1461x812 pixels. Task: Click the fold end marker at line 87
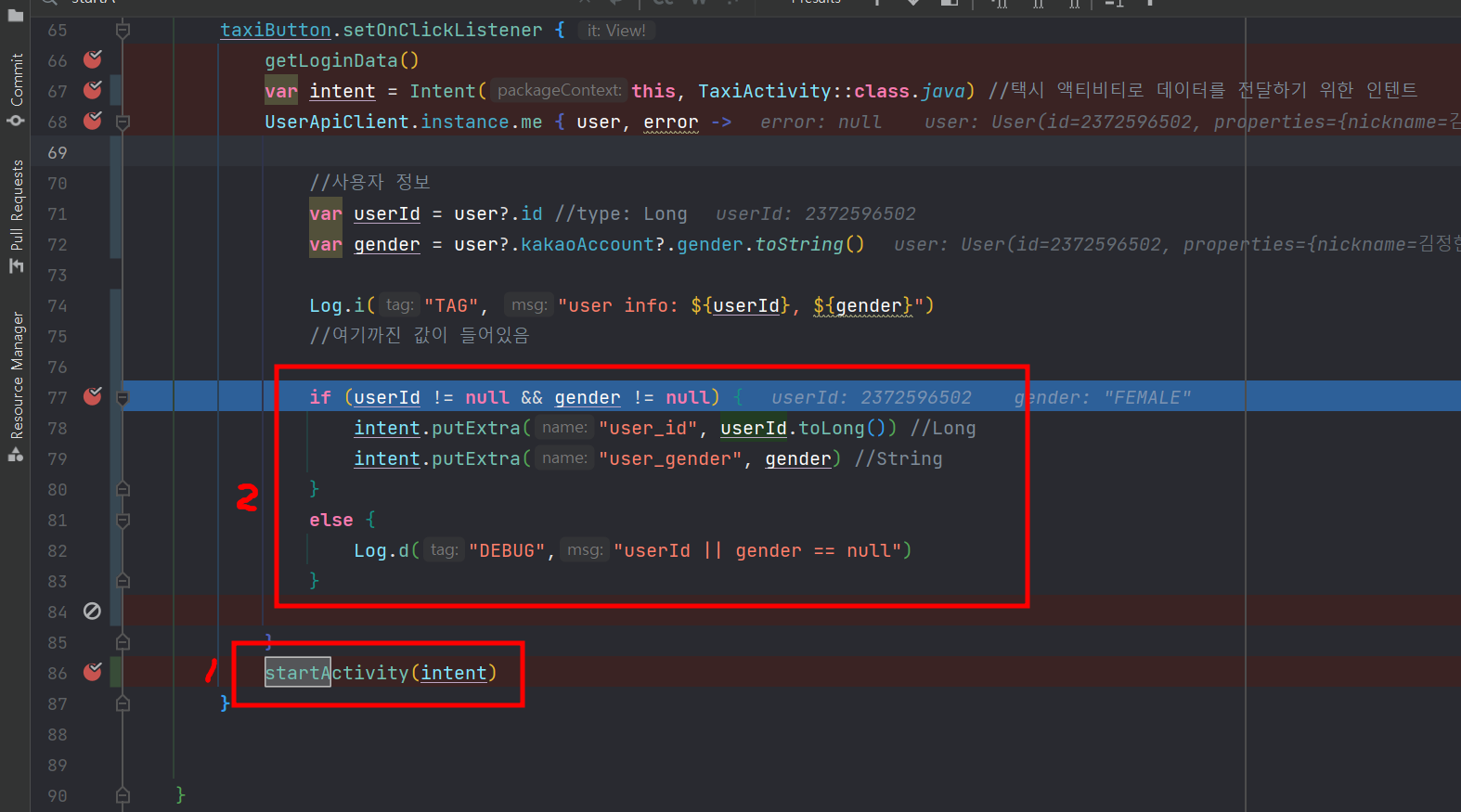coord(123,703)
